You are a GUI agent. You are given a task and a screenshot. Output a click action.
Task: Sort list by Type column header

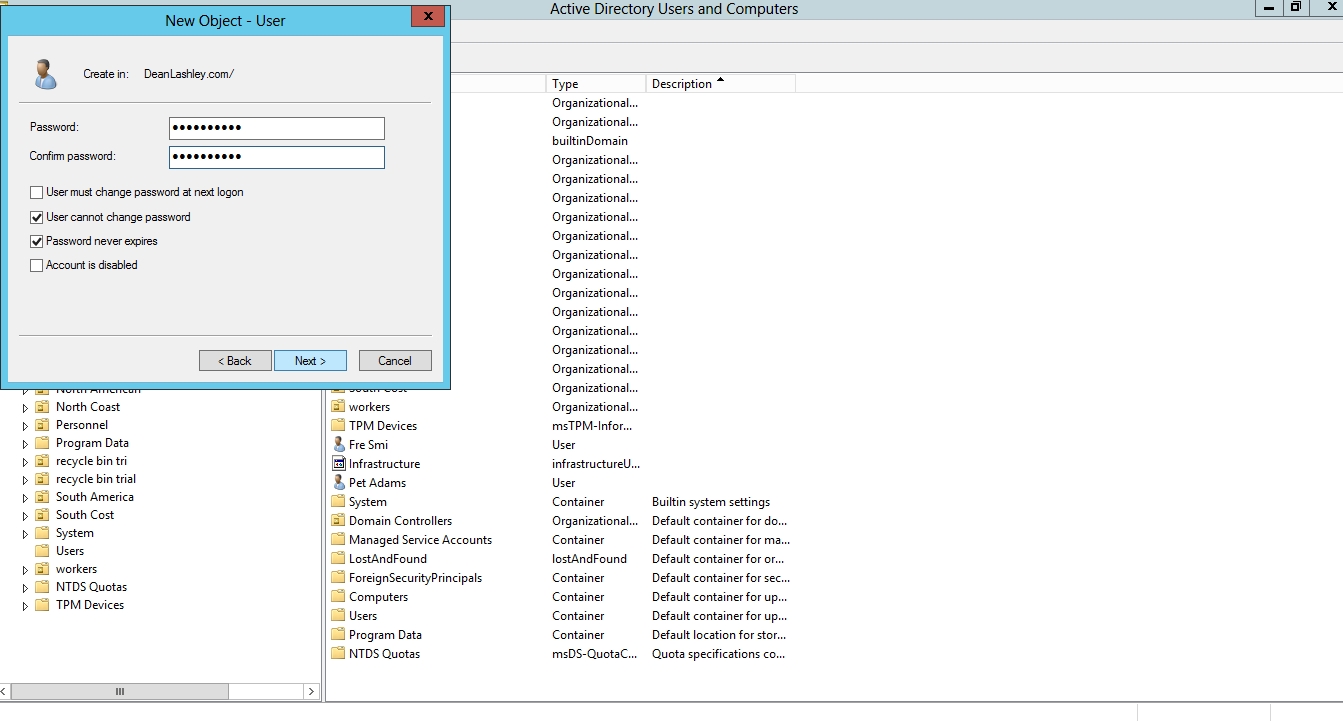pyautogui.click(x=595, y=84)
